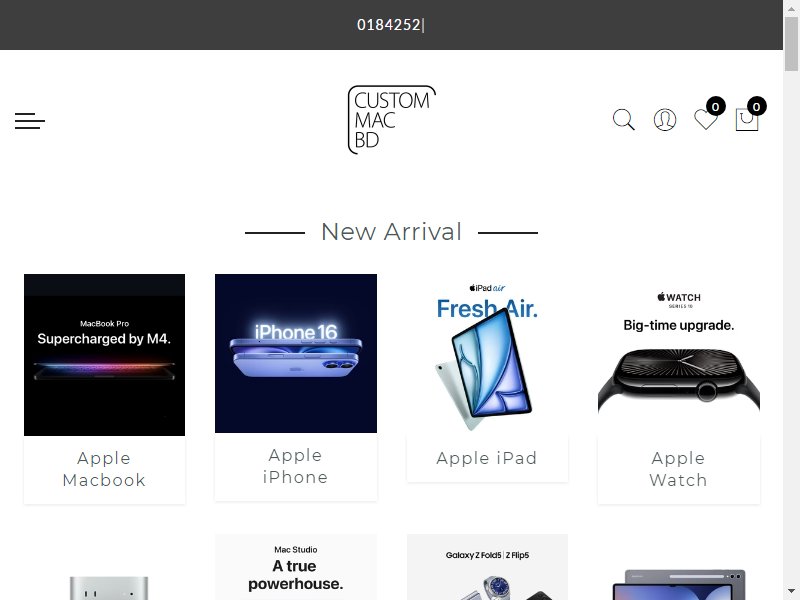
Task: Open the Mac Studio powerhouse image
Action: pyautogui.click(x=296, y=567)
